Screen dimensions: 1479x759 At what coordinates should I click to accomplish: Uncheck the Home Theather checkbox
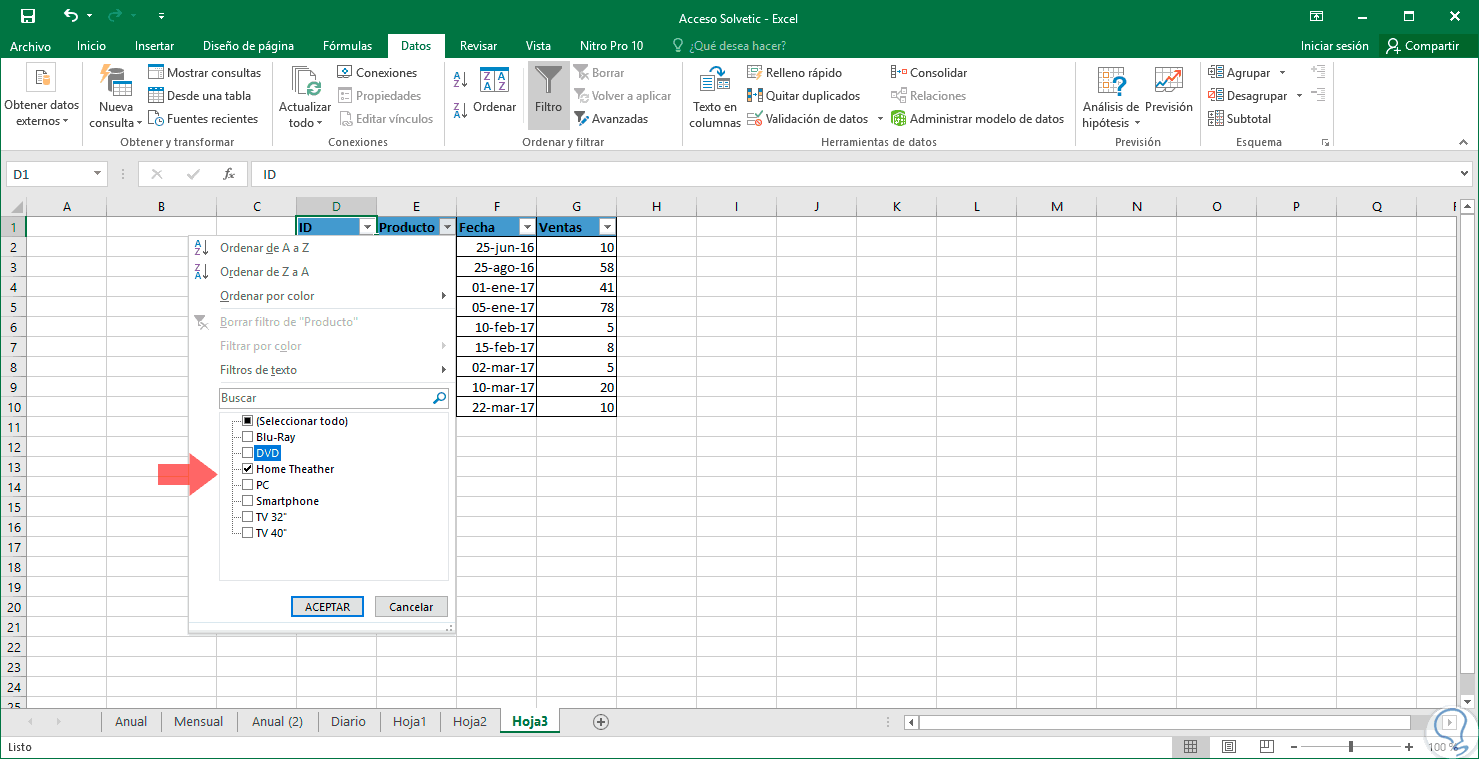[x=247, y=469]
